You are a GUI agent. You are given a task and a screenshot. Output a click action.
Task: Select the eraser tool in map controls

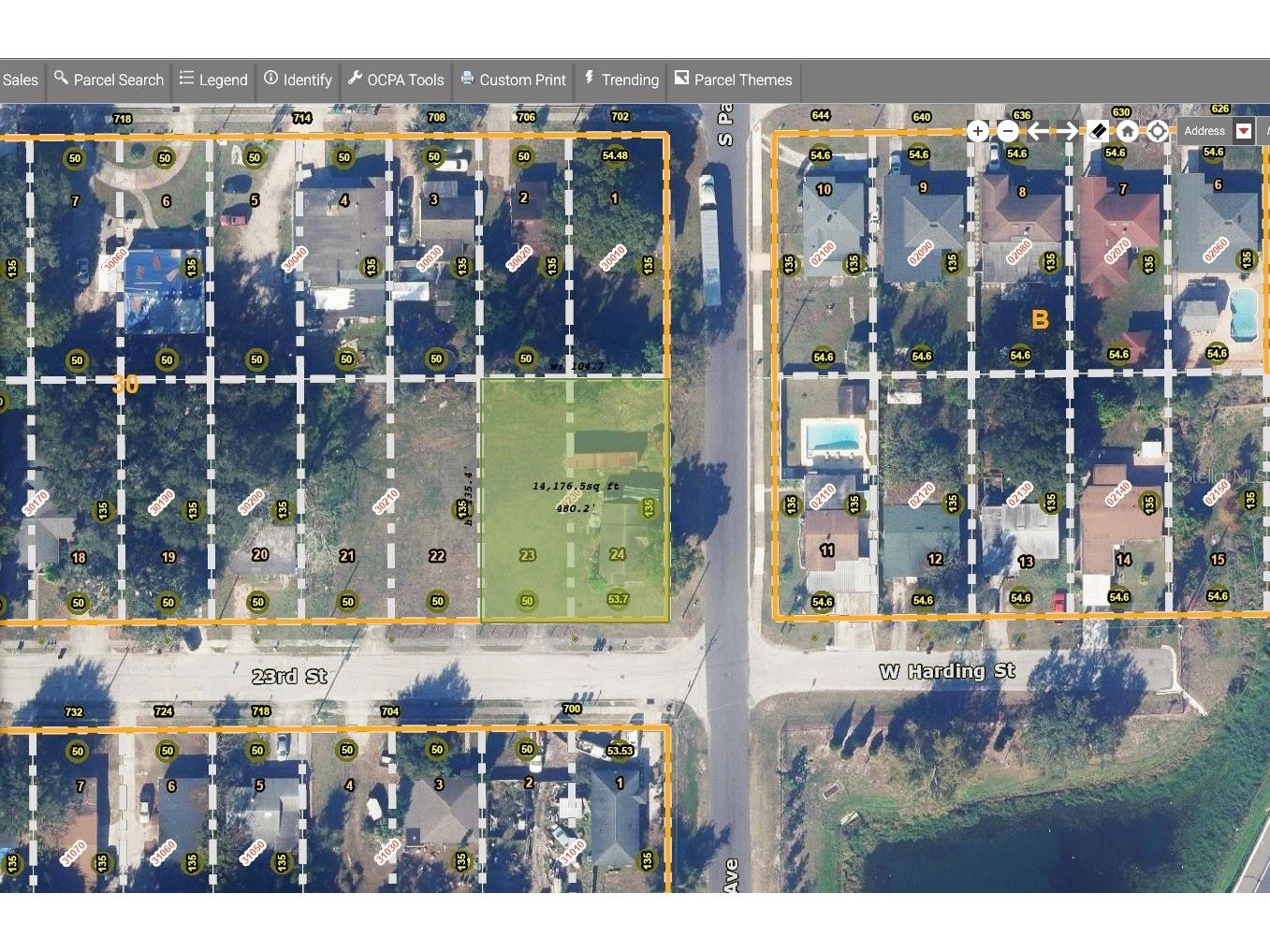(x=1097, y=131)
